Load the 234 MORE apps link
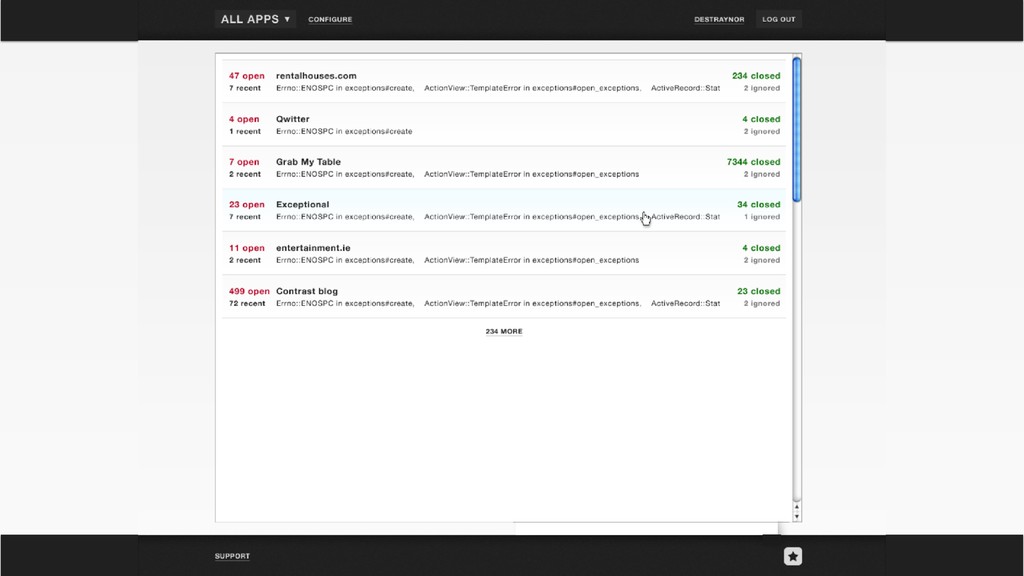The height and width of the screenshot is (576, 1024). pos(504,332)
